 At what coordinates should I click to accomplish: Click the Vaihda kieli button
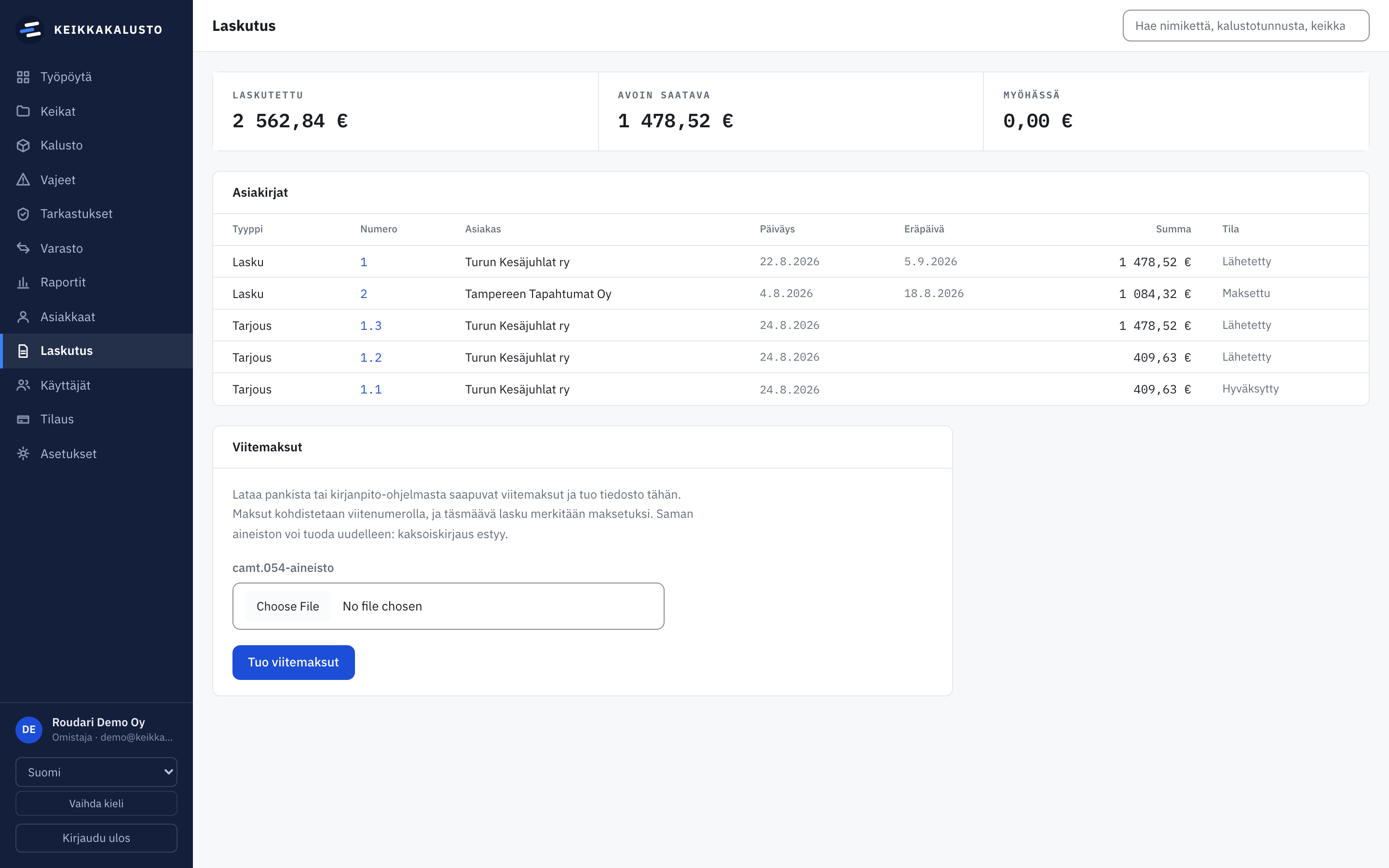click(96, 804)
